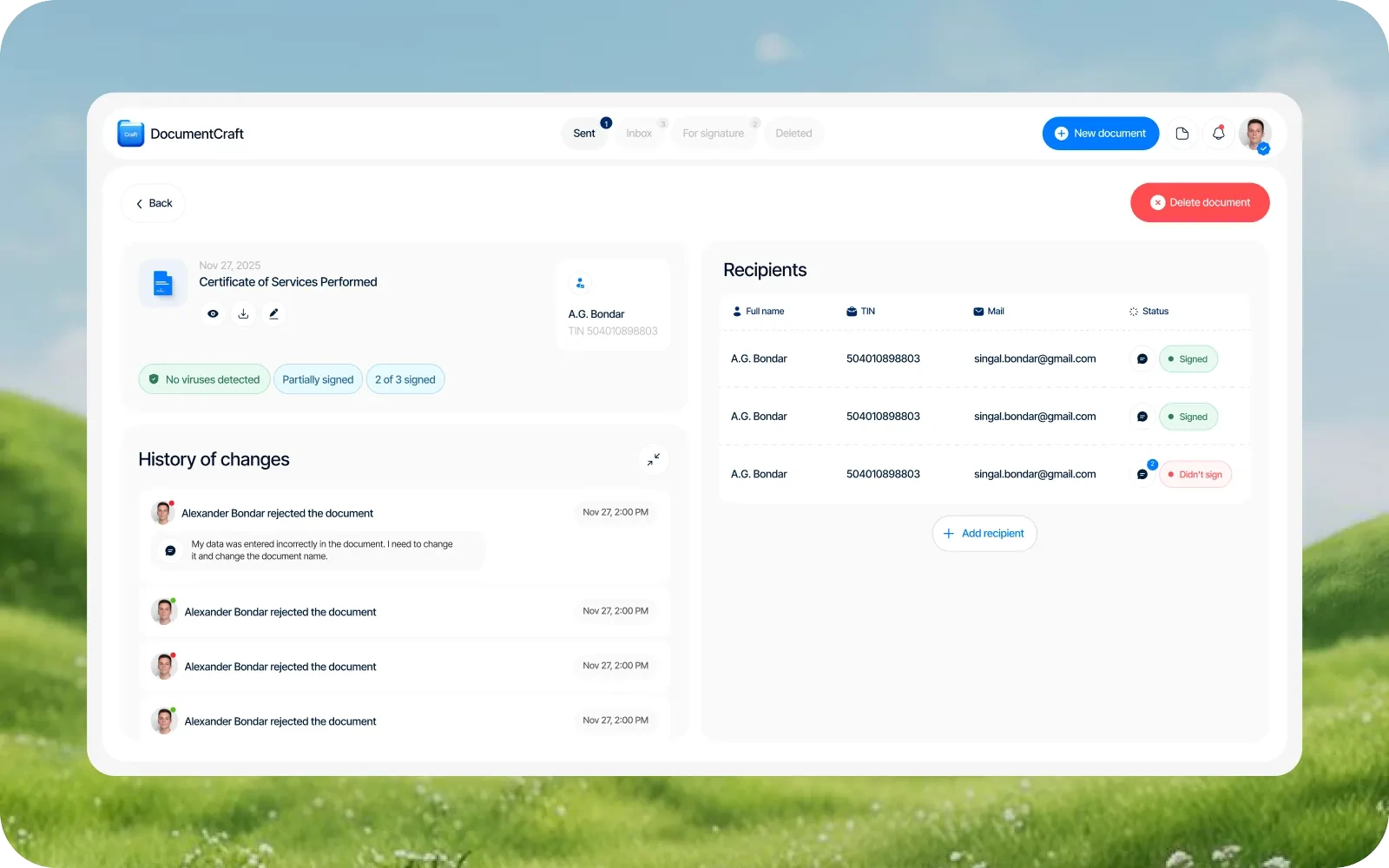Viewport: 1389px width, 868px height.
Task: Click the Mail column header
Action: pos(989,312)
